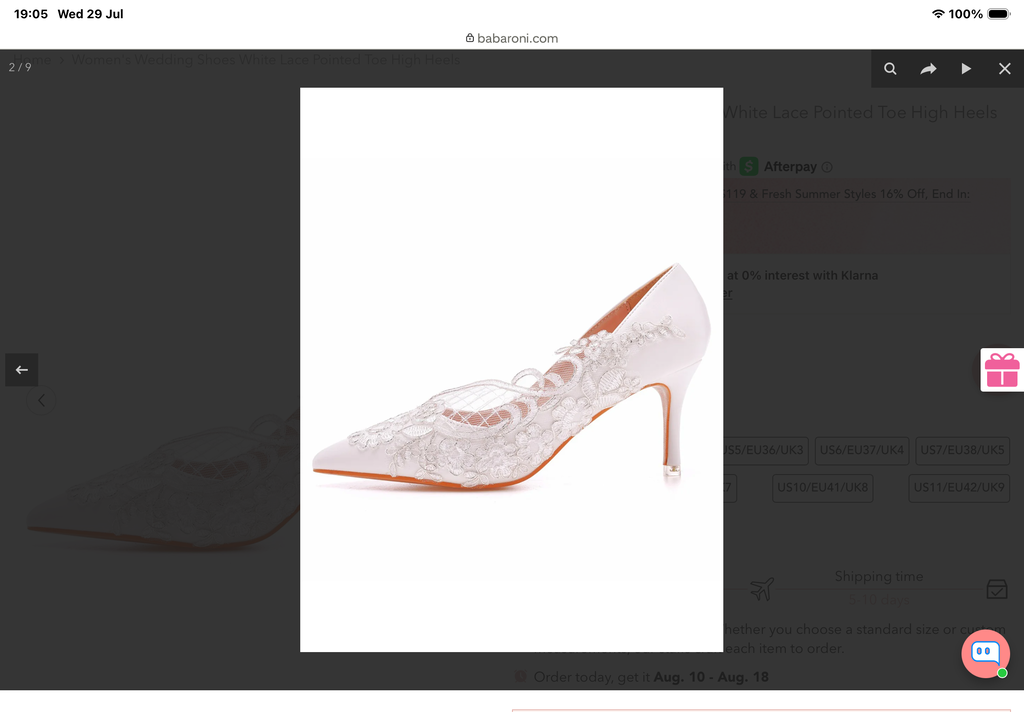Image resolution: width=1024 pixels, height=712 pixels.
Task: Open the breadcrumb link Women's Wedding Shoes
Action: tap(266, 59)
